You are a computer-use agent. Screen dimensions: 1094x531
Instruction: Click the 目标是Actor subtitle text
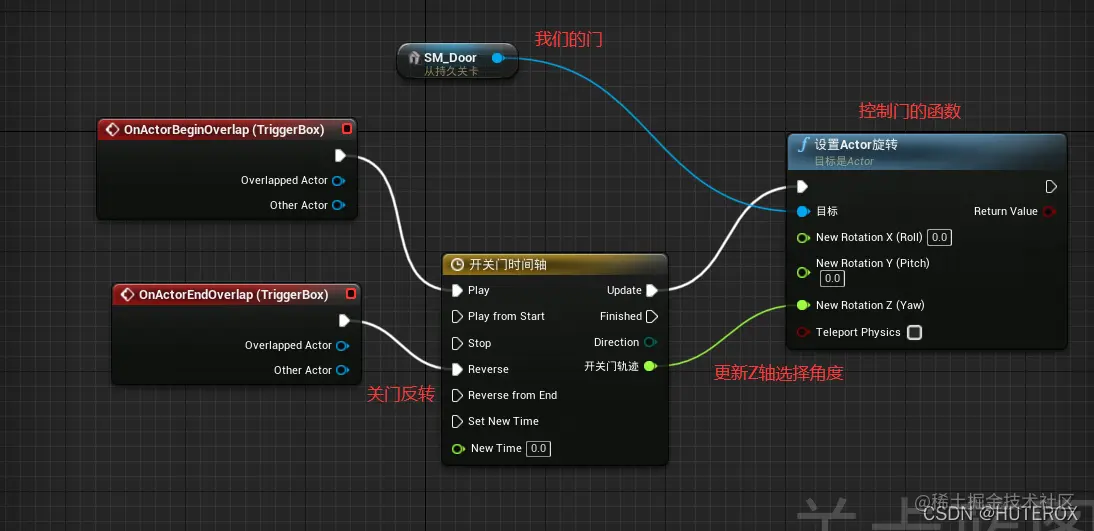click(x=844, y=161)
